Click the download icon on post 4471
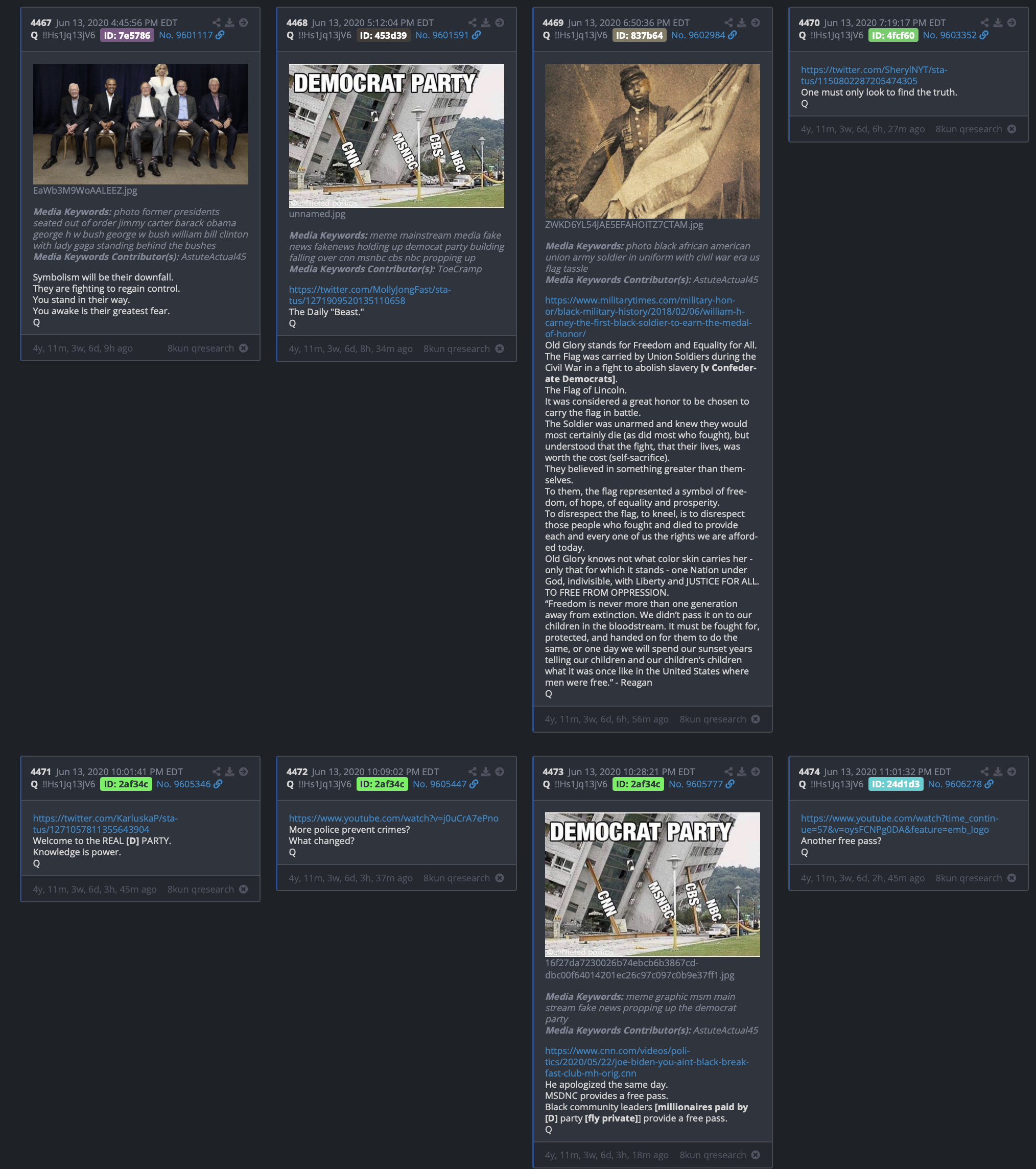 tap(229, 771)
